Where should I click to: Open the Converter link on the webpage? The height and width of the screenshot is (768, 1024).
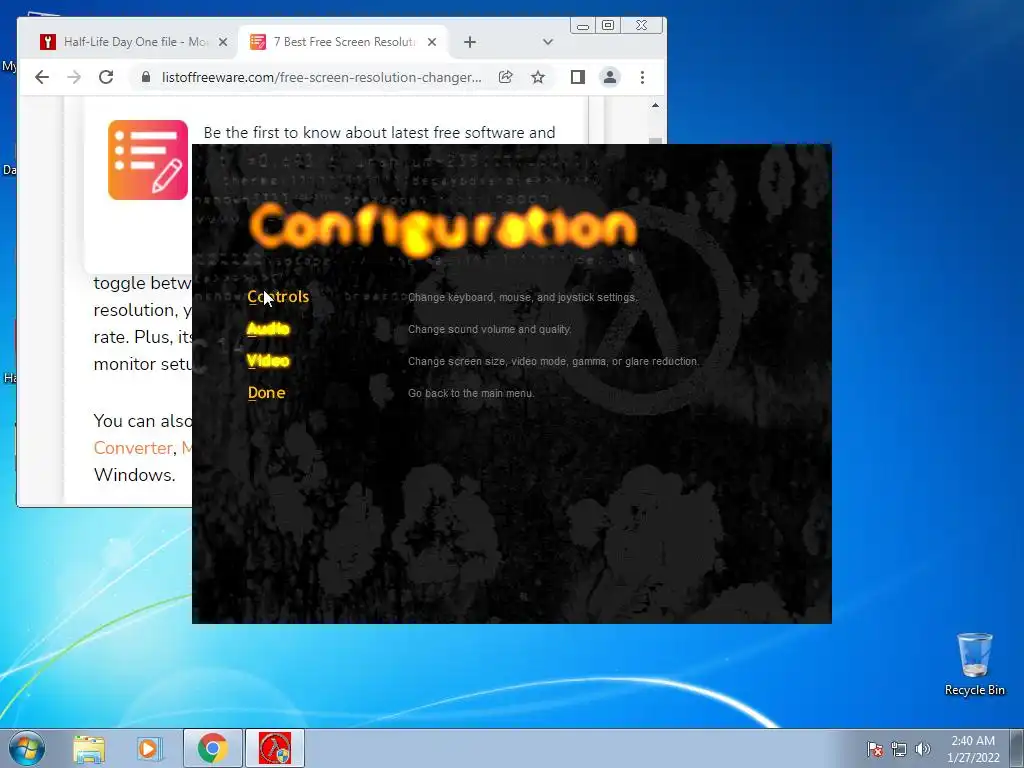tap(133, 448)
